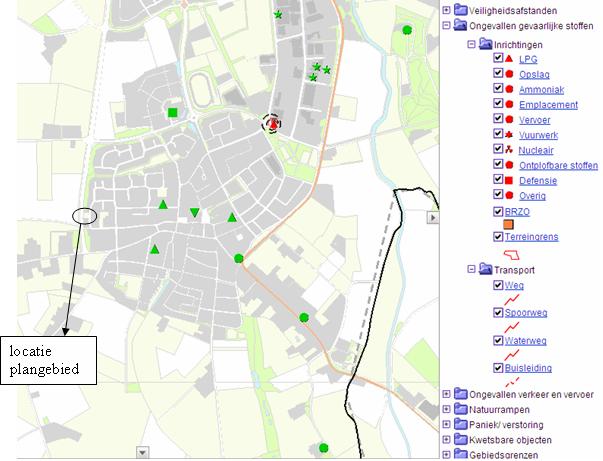Viewport: 603px width, 461px height.
Task: Collapse the Transport subfolder
Action: (471, 269)
